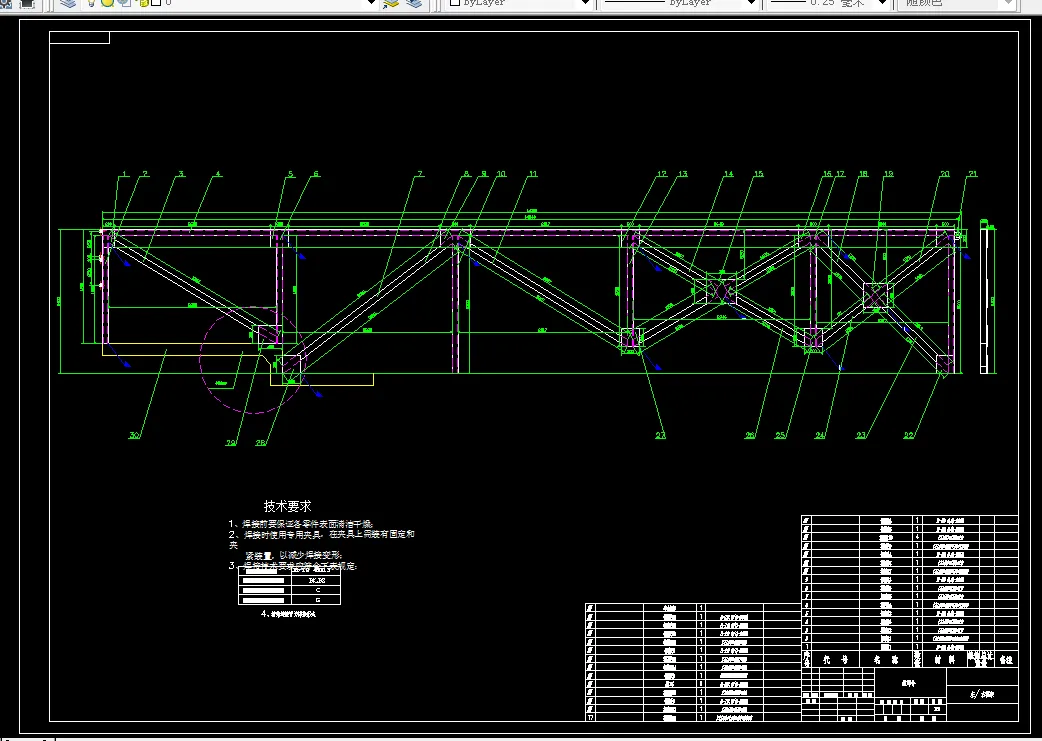The width and height of the screenshot is (1042, 741).
Task: Click part balloon number 14
Action: 729,174
